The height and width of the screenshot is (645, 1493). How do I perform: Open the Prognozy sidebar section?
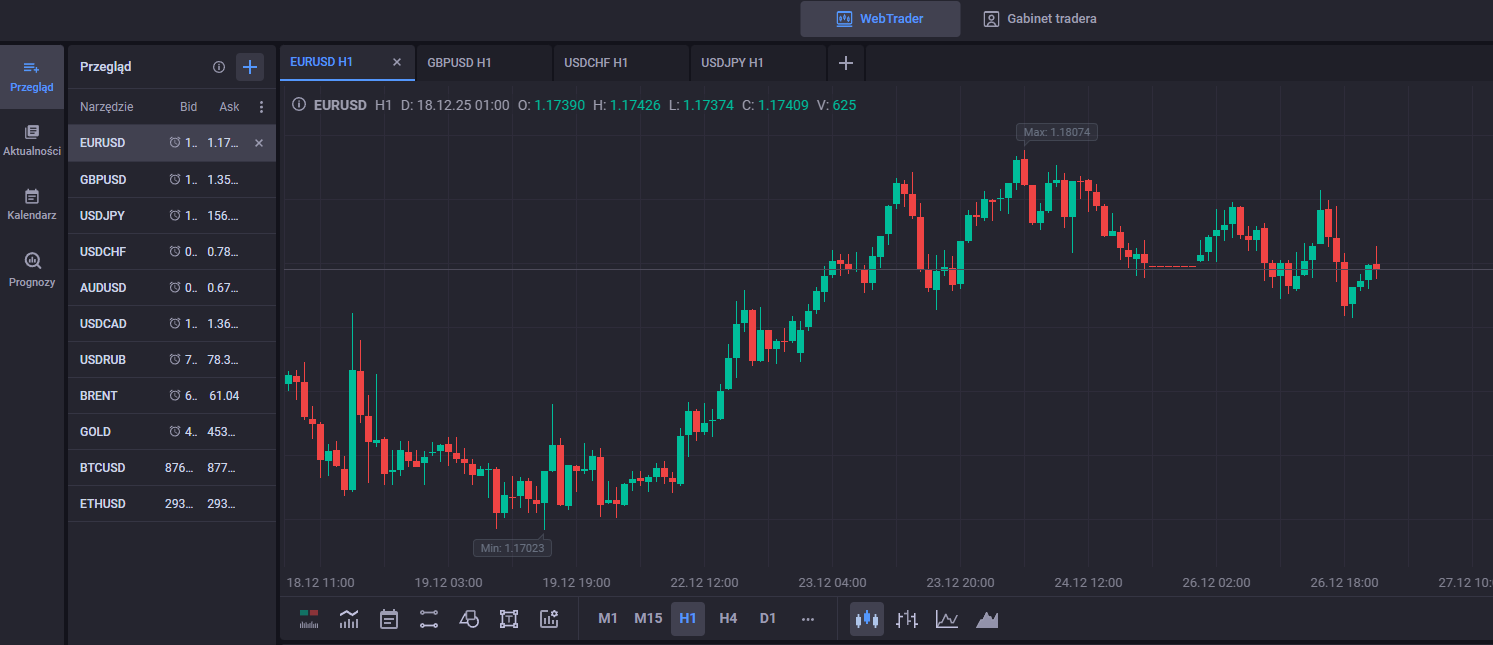coord(32,269)
